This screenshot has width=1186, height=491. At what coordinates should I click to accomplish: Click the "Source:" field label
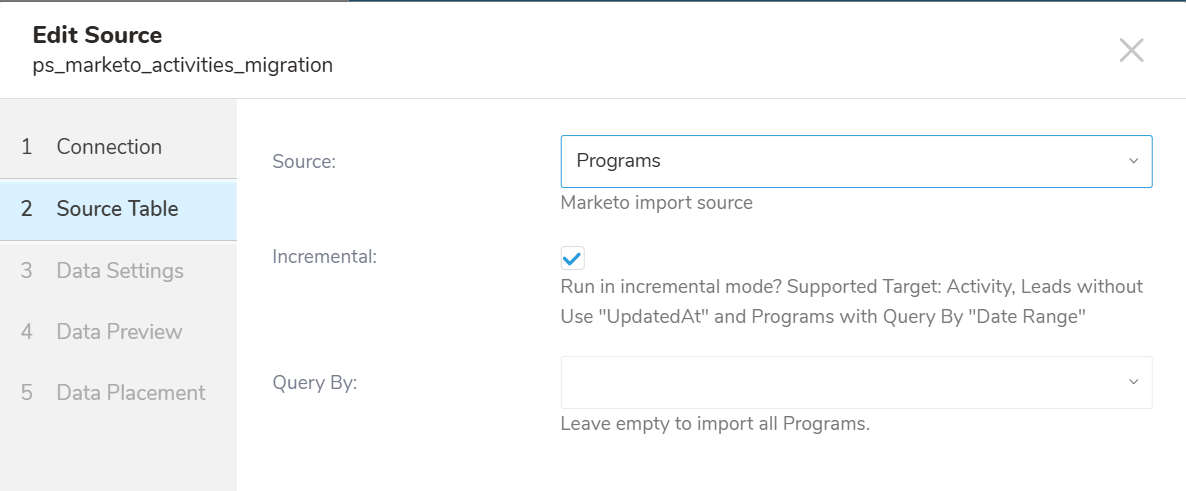[x=304, y=161]
